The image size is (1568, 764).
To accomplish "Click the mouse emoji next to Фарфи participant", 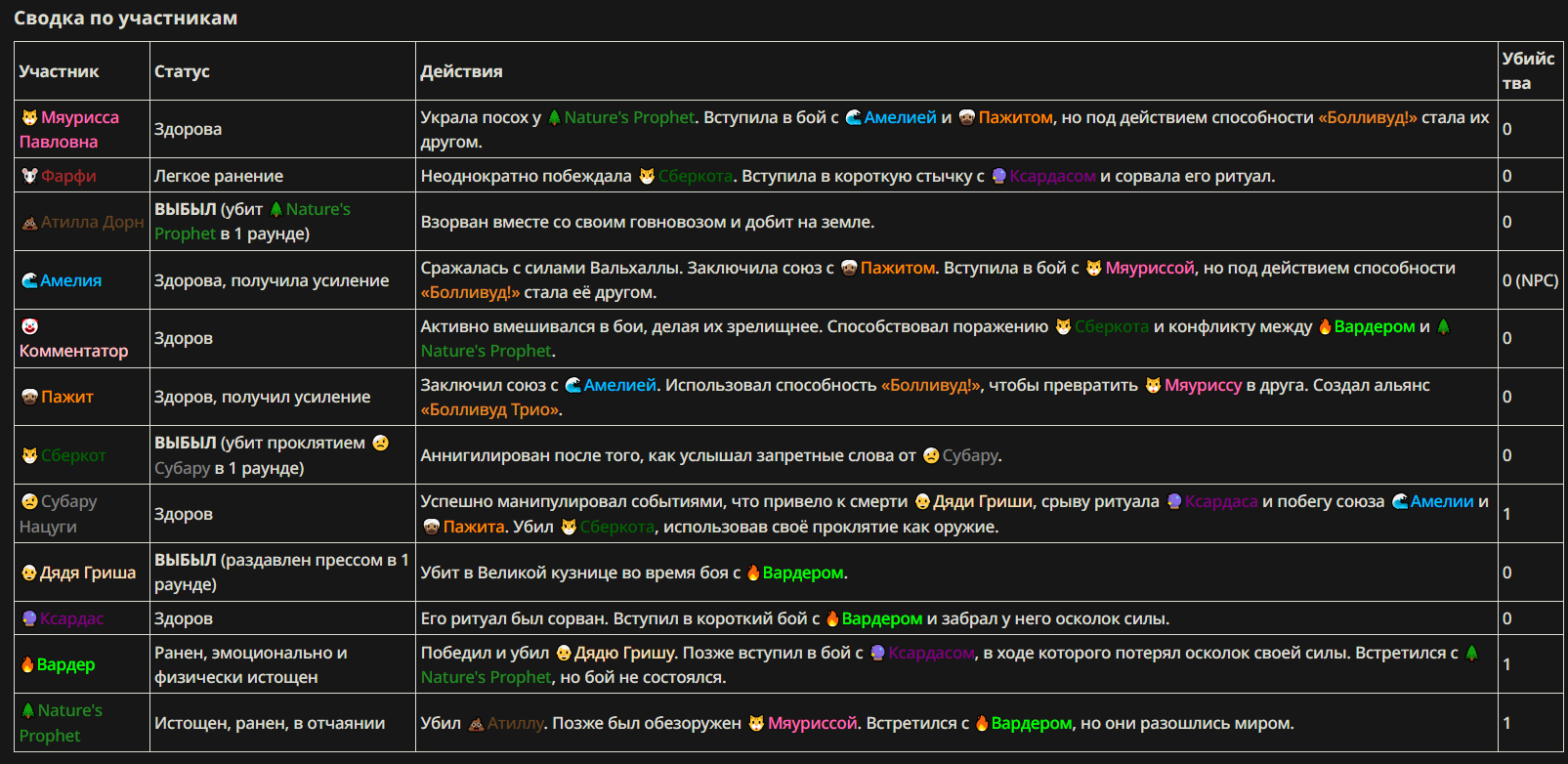I will [x=29, y=176].
